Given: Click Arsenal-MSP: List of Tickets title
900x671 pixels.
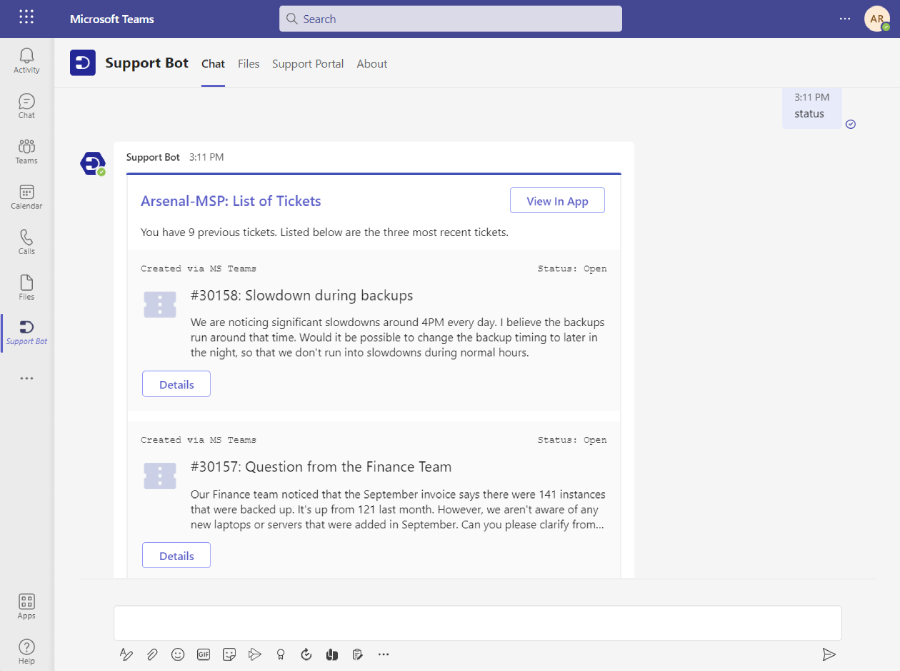Looking at the screenshot, I should point(231,201).
